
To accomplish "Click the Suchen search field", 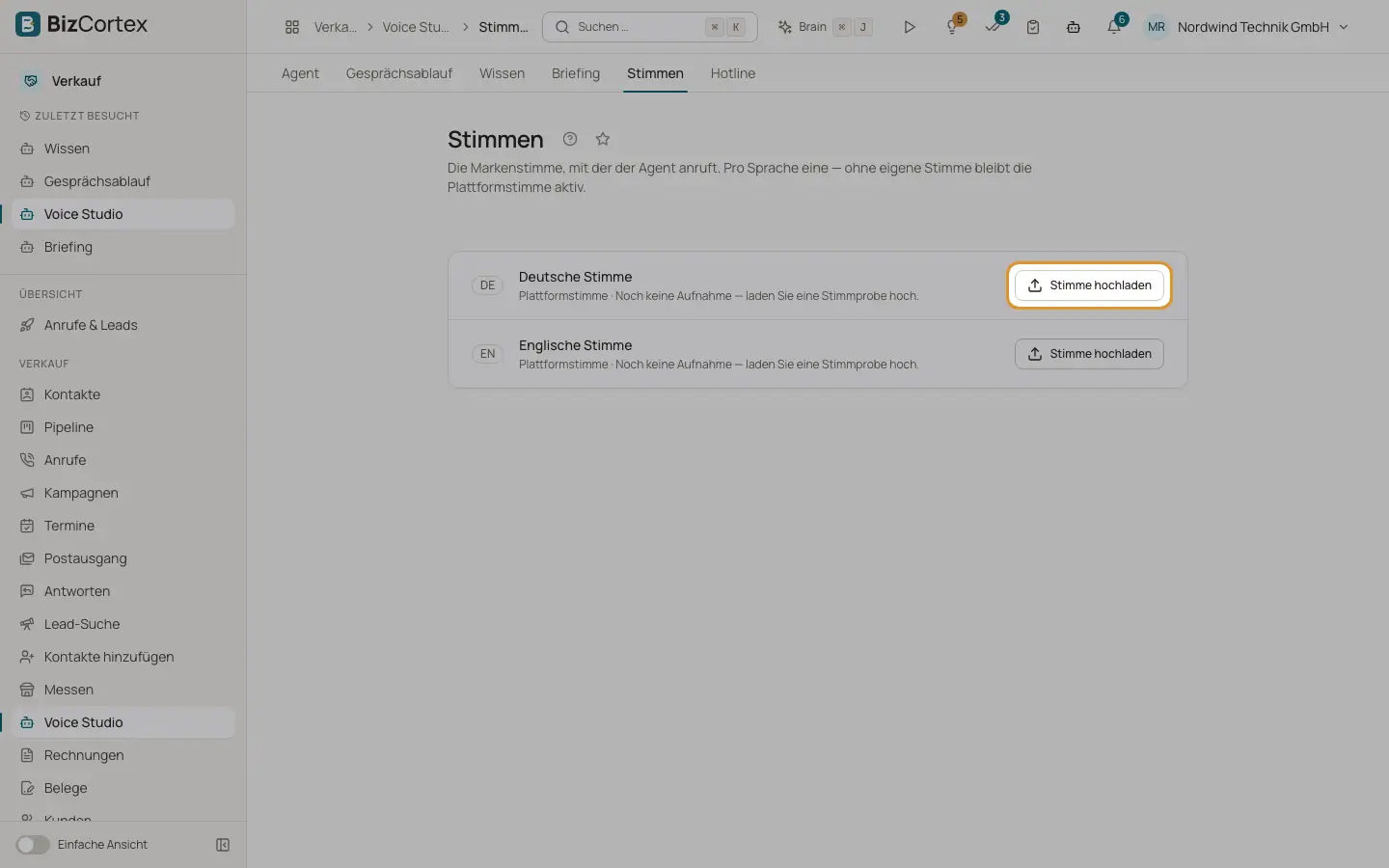I will (650, 27).
